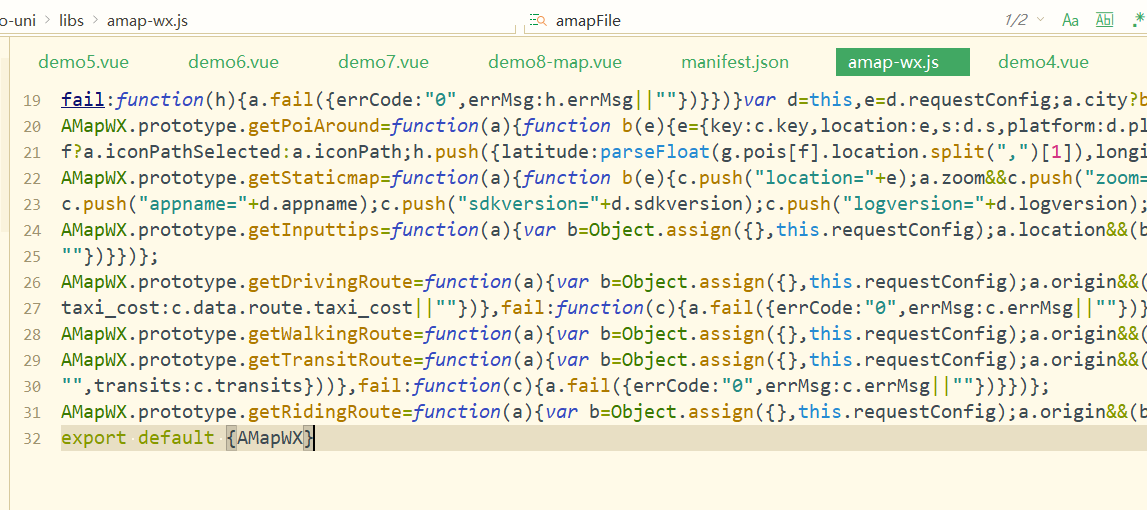Click line number 25 in the gutter
This screenshot has height=510, width=1147.
click(x=31, y=256)
